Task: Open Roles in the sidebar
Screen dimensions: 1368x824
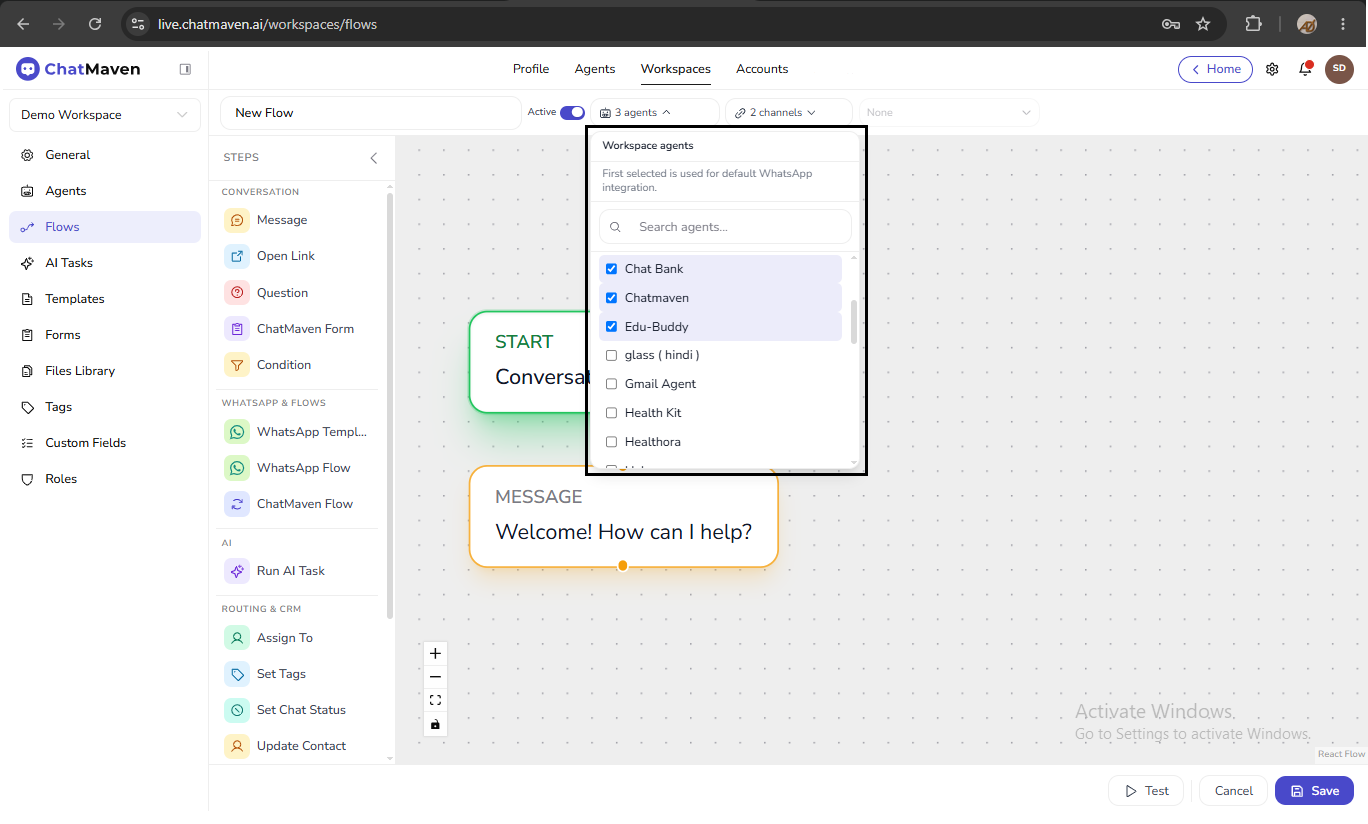Action: (105, 479)
